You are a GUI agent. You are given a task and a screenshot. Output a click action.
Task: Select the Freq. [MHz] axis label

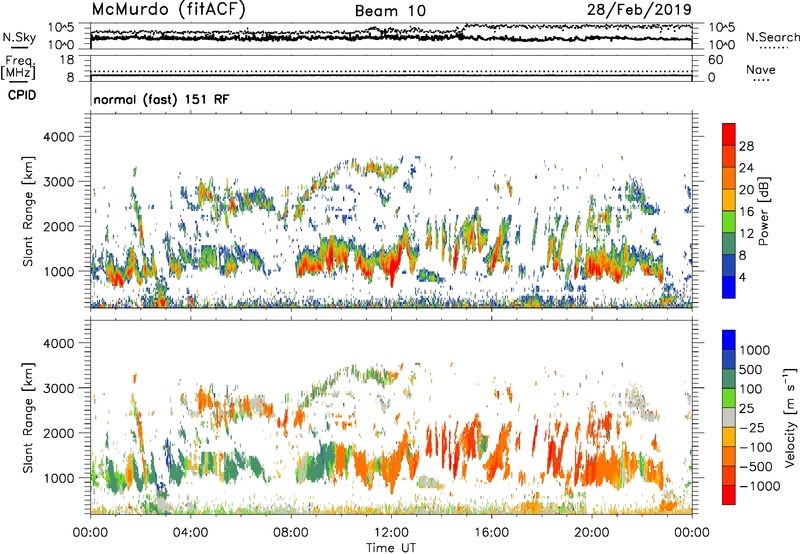(18, 67)
